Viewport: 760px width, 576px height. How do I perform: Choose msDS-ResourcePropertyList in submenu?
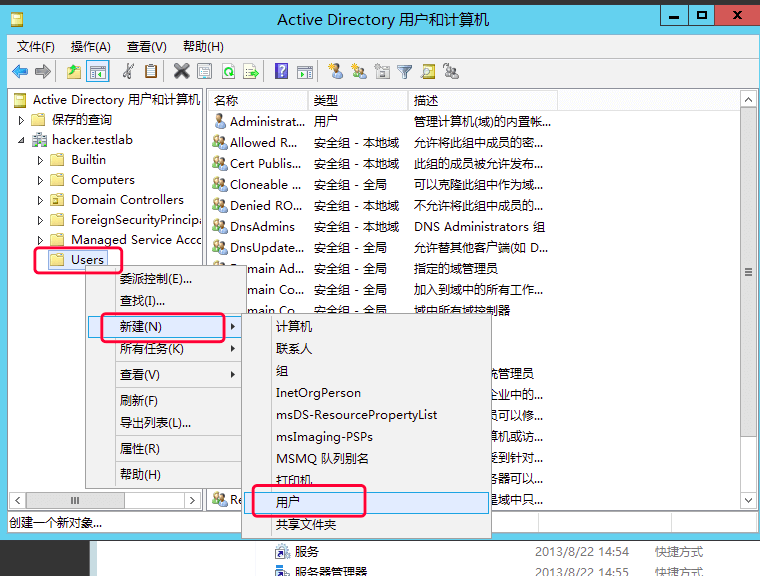367,415
